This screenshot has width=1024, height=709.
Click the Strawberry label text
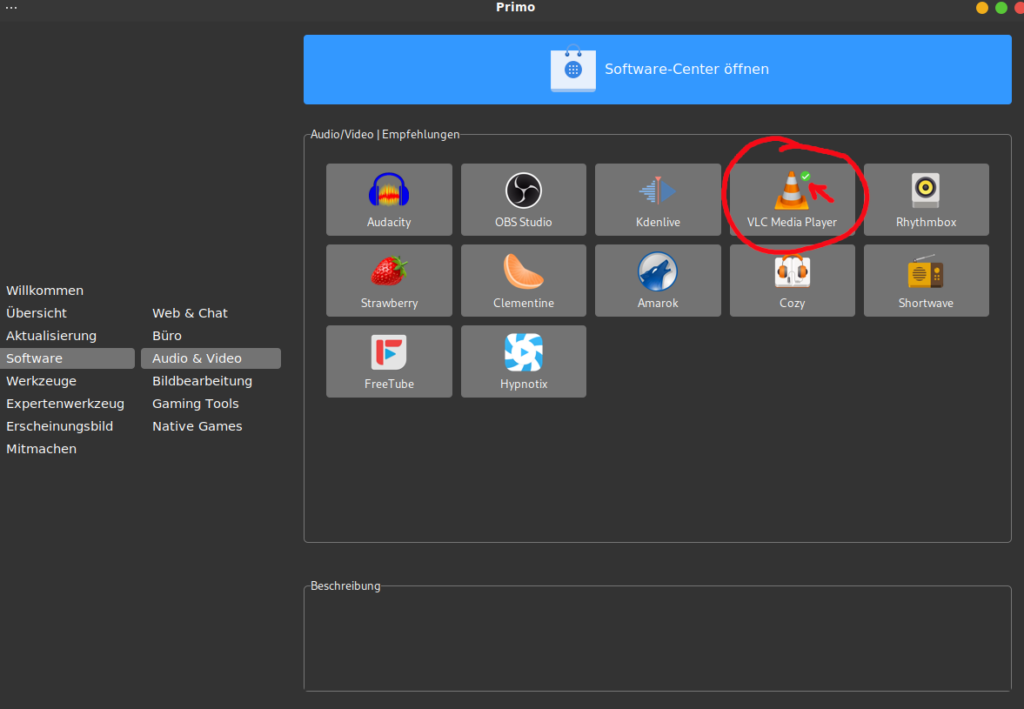point(389,303)
